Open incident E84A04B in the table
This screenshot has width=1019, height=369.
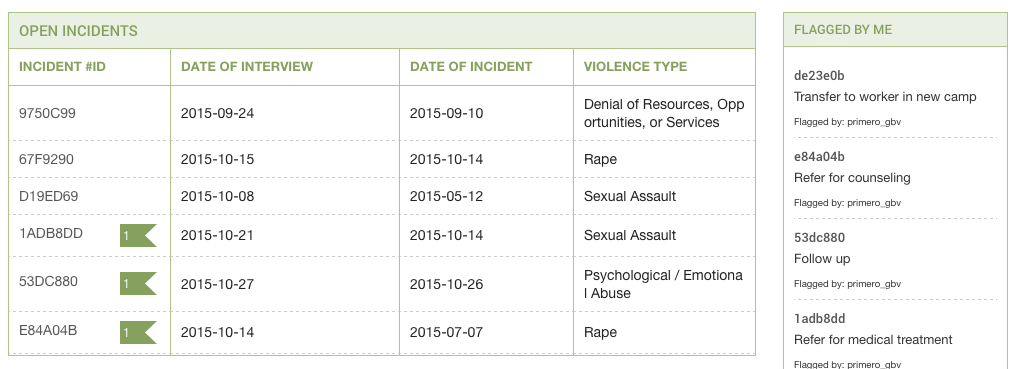click(x=48, y=330)
